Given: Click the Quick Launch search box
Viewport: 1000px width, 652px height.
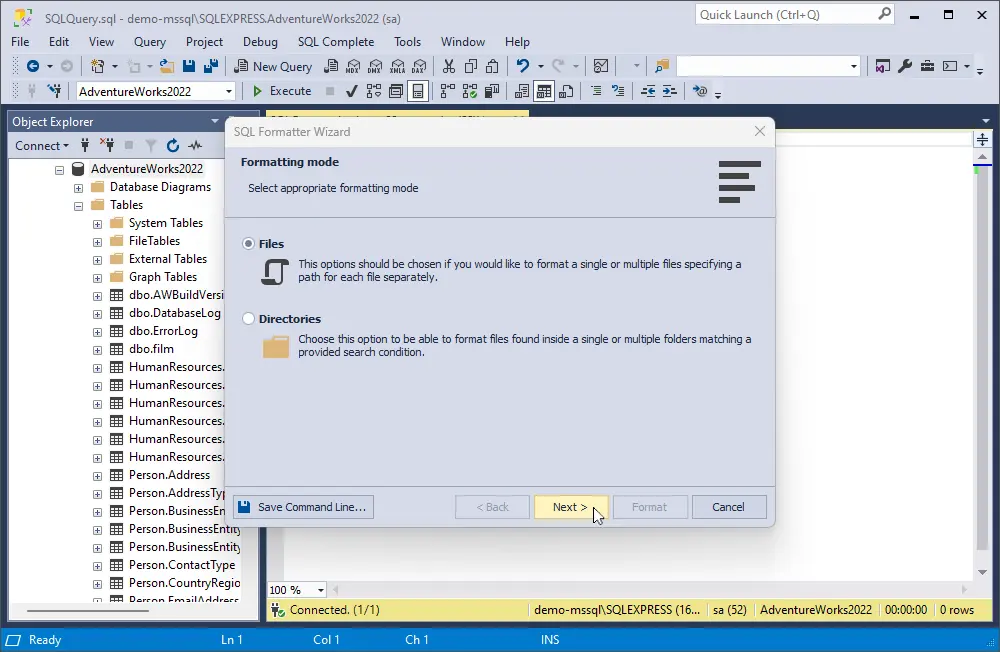Looking at the screenshot, I should [x=788, y=15].
